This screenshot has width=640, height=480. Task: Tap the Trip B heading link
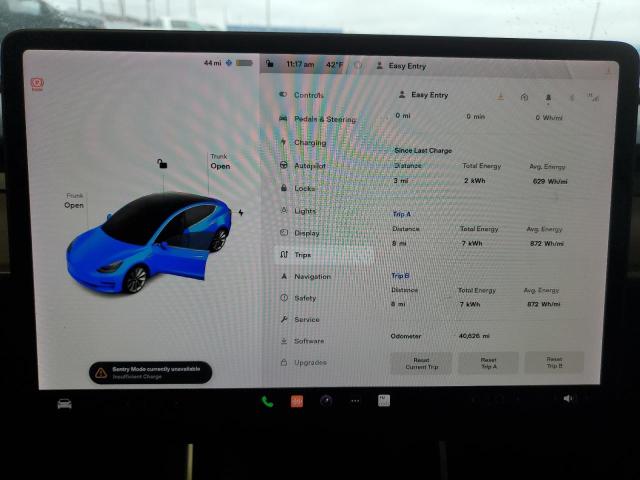[x=400, y=276]
